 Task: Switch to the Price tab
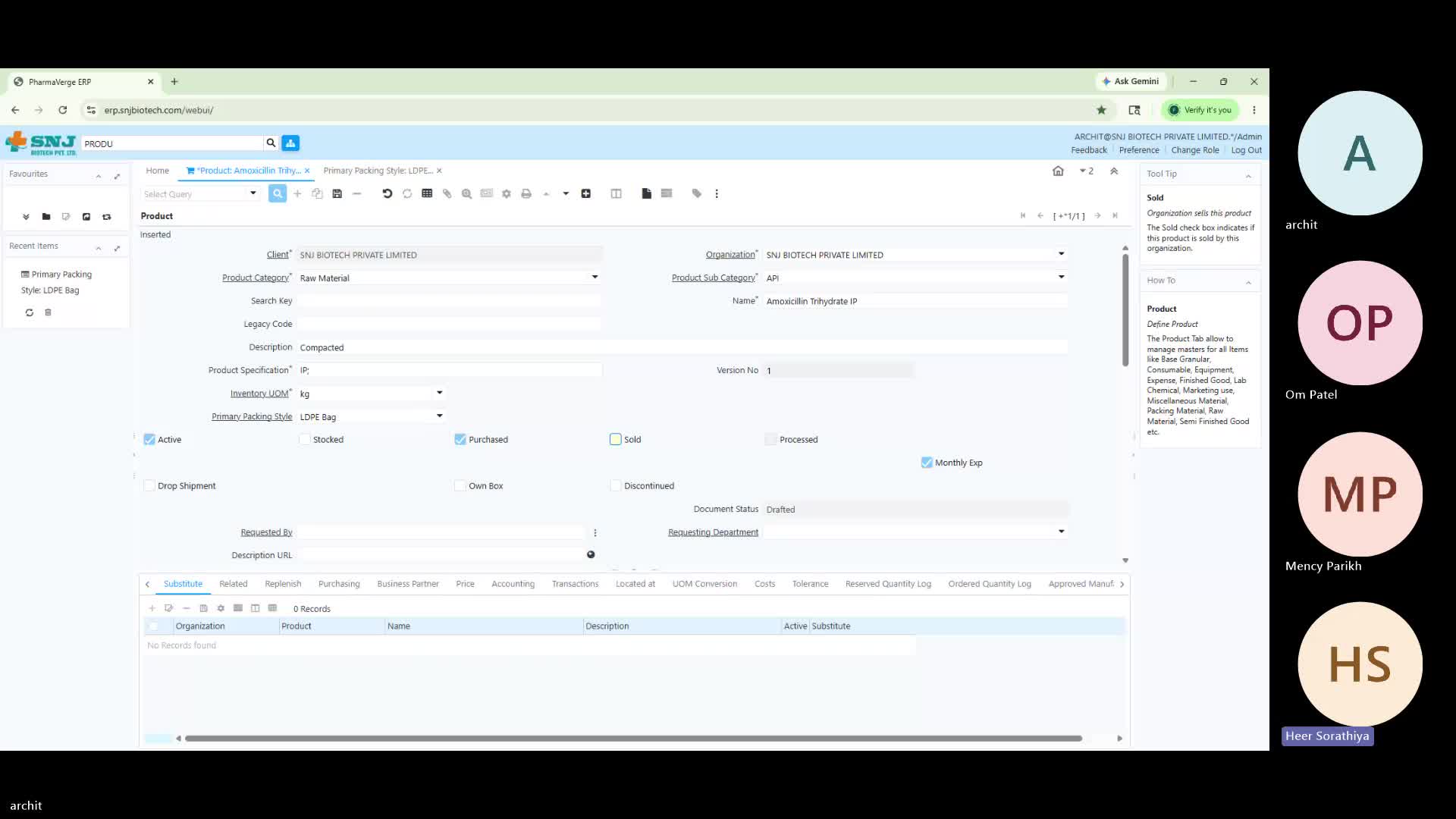(465, 584)
